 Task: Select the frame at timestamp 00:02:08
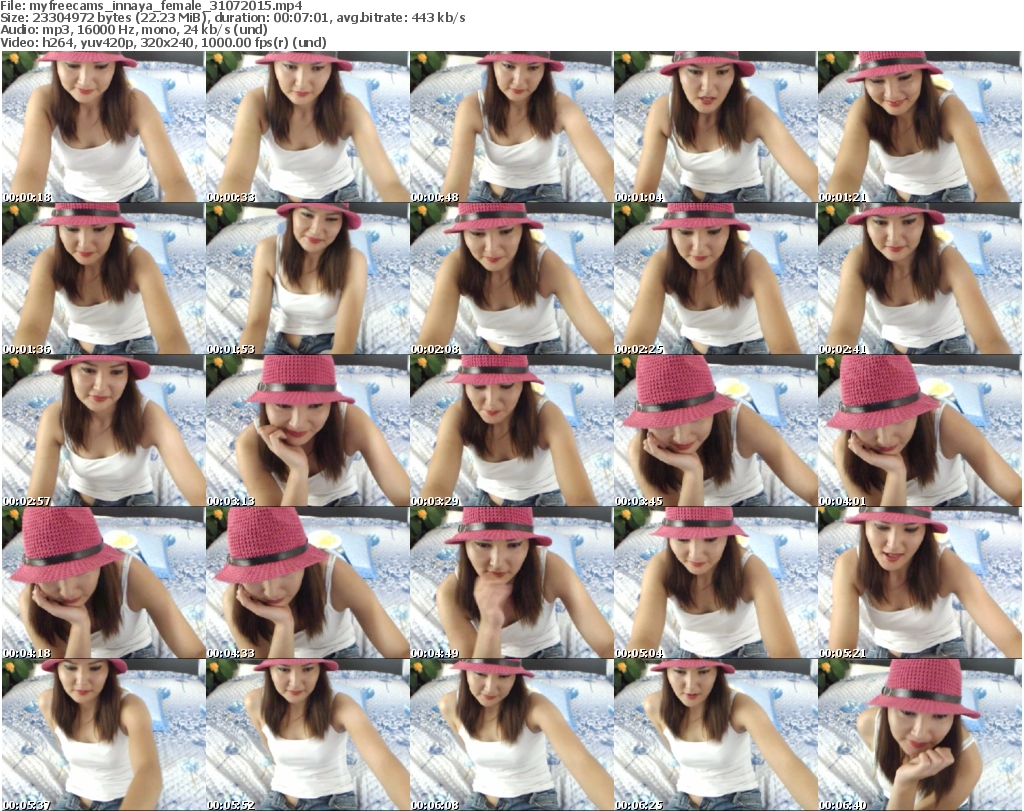[x=511, y=279]
